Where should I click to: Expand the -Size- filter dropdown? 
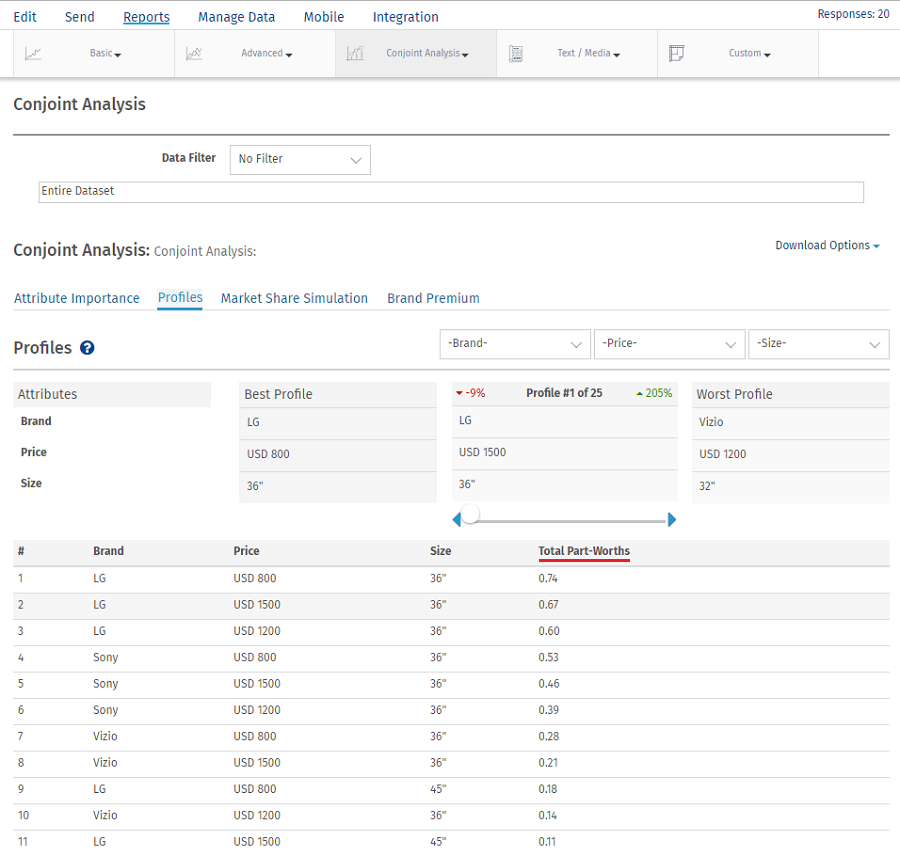pyautogui.click(x=818, y=344)
